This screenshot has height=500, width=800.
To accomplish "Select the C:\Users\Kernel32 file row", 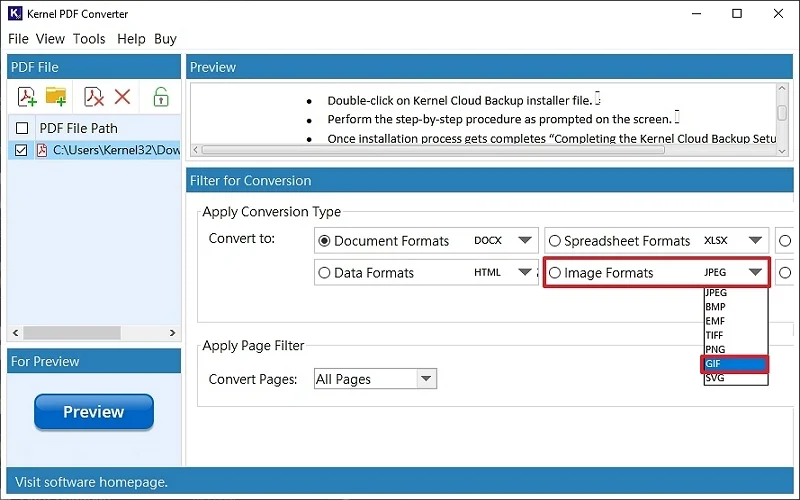I will point(94,151).
